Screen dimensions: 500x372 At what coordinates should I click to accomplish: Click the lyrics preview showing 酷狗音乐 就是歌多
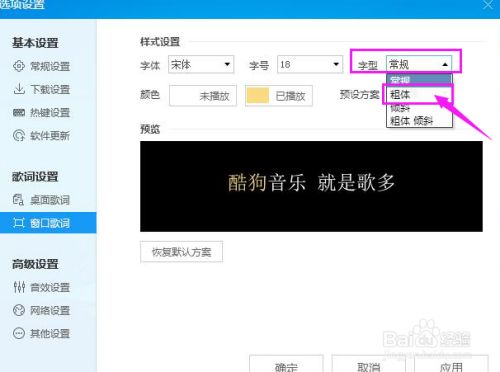click(x=311, y=186)
